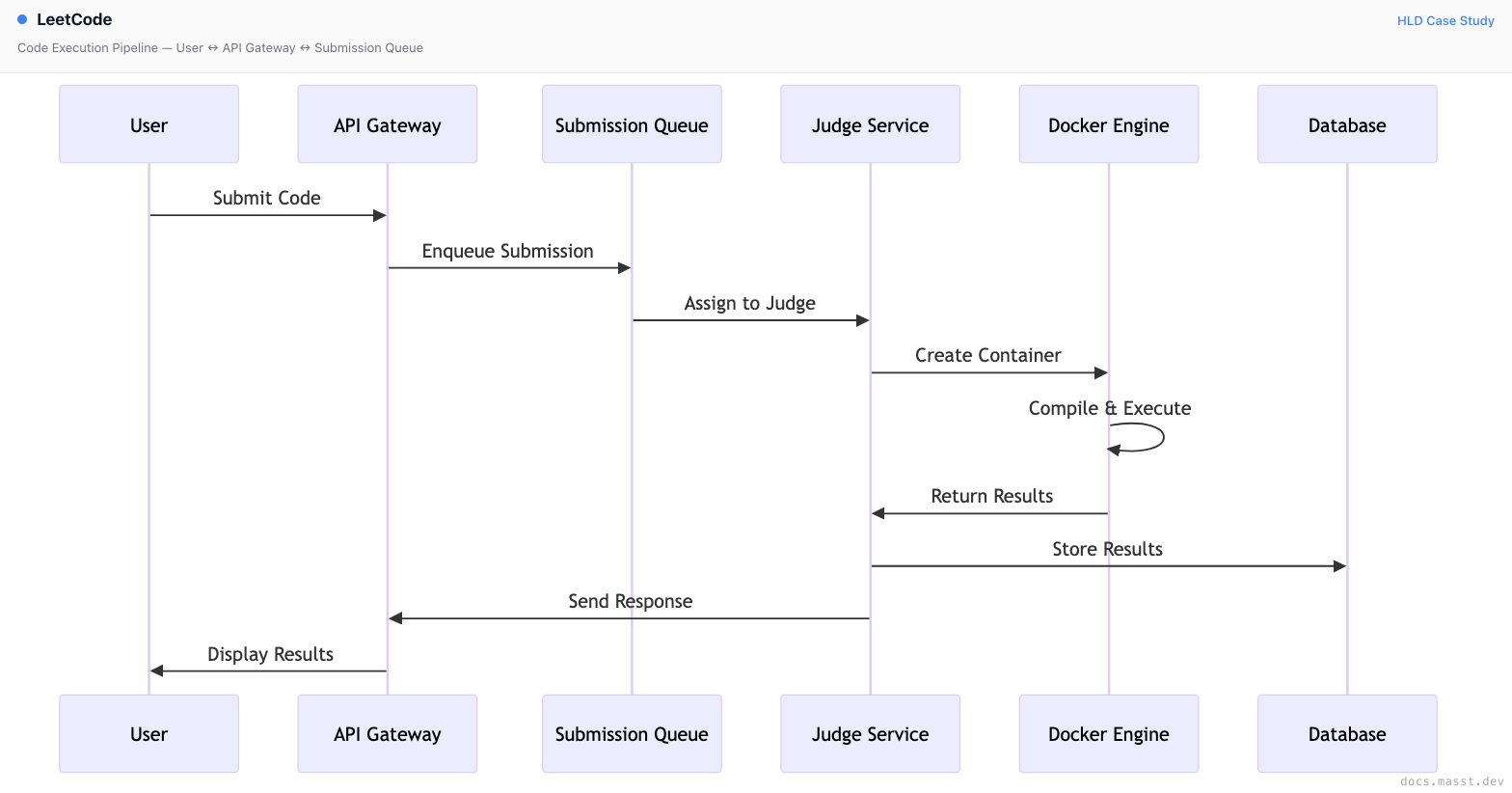This screenshot has width=1512, height=793.
Task: Select the "Enqueue Submission" message label
Action: pos(508,251)
